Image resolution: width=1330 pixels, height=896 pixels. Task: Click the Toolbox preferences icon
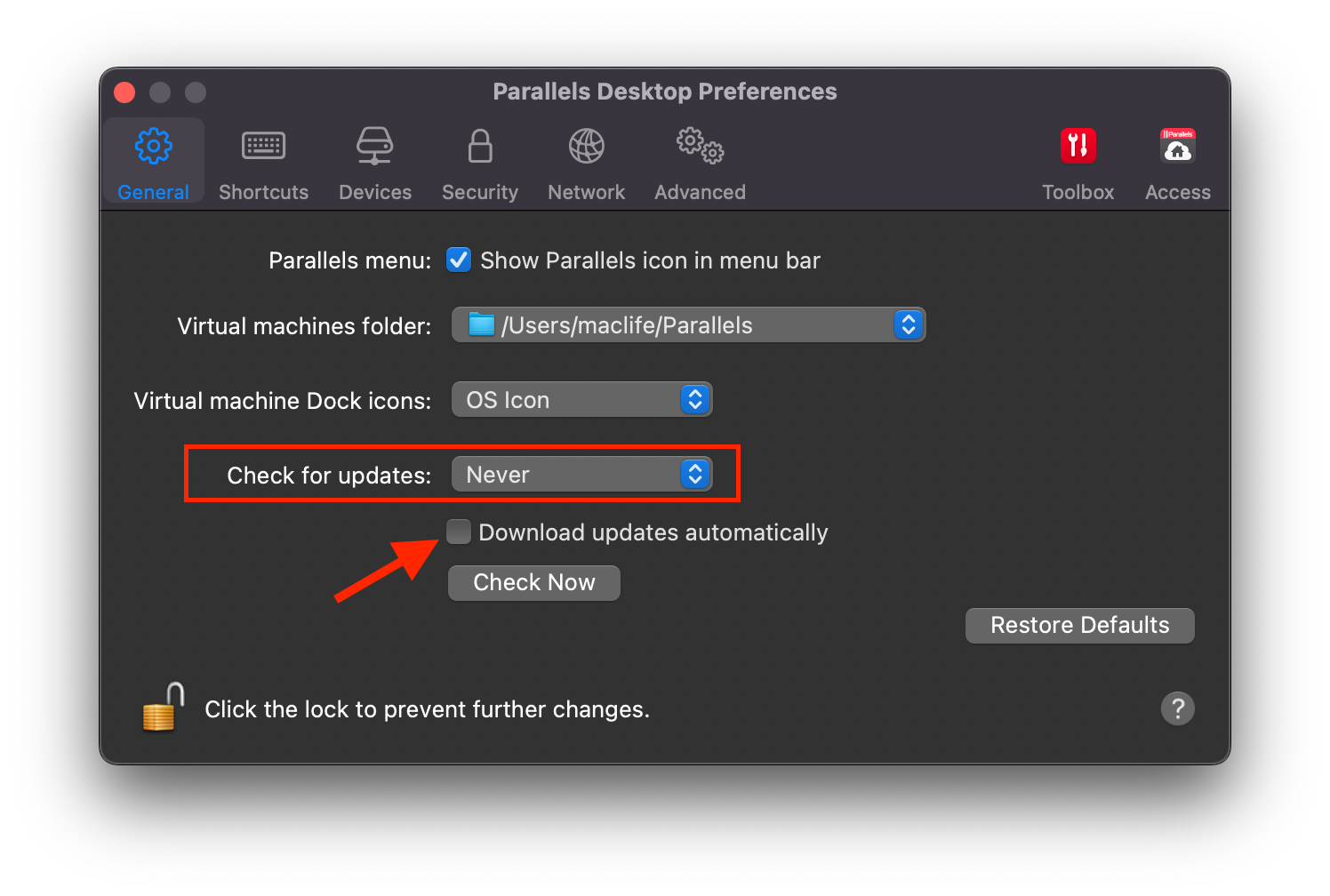1078,160
